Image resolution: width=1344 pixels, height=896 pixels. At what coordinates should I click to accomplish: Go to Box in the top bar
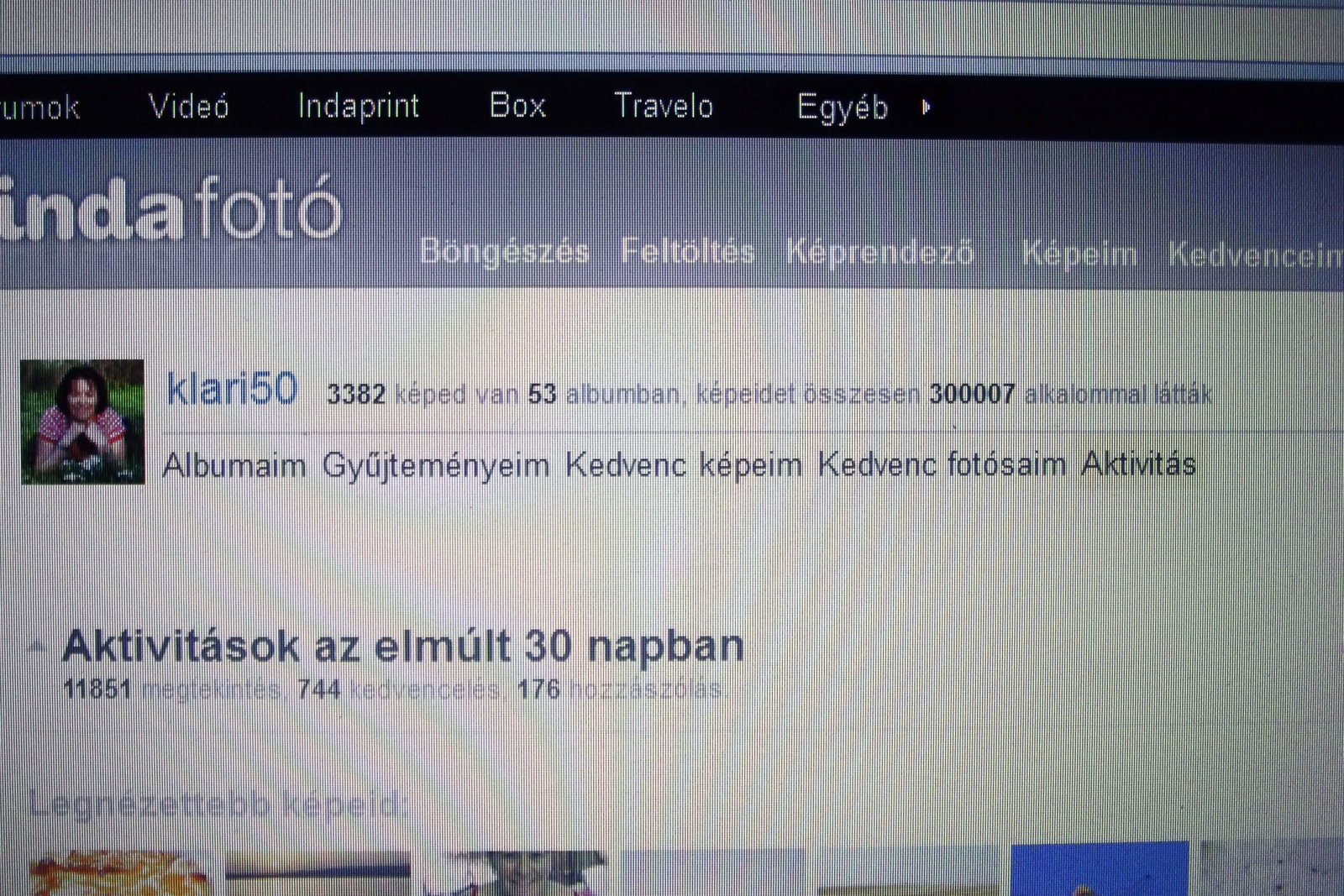pos(517,106)
